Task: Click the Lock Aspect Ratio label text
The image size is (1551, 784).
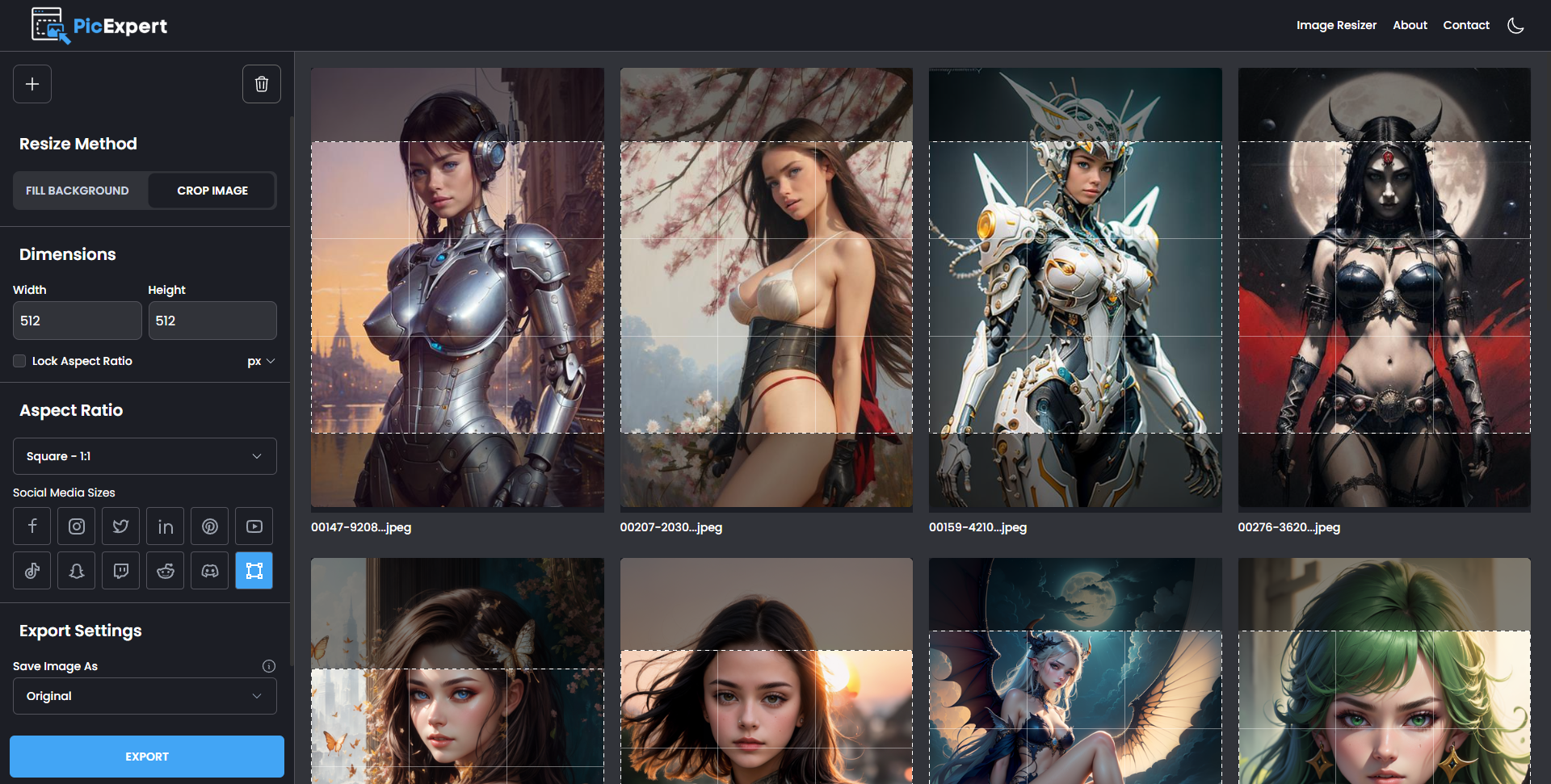Action: tap(82, 361)
